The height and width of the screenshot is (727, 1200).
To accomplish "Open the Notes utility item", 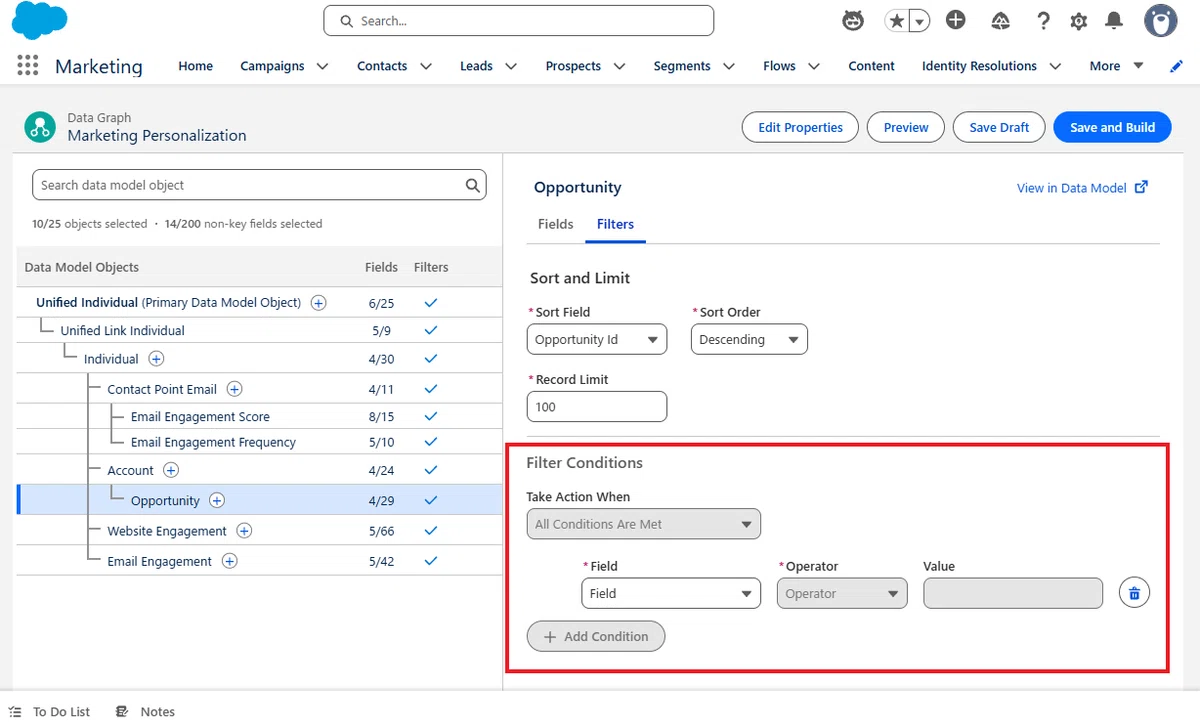I will pos(145,711).
